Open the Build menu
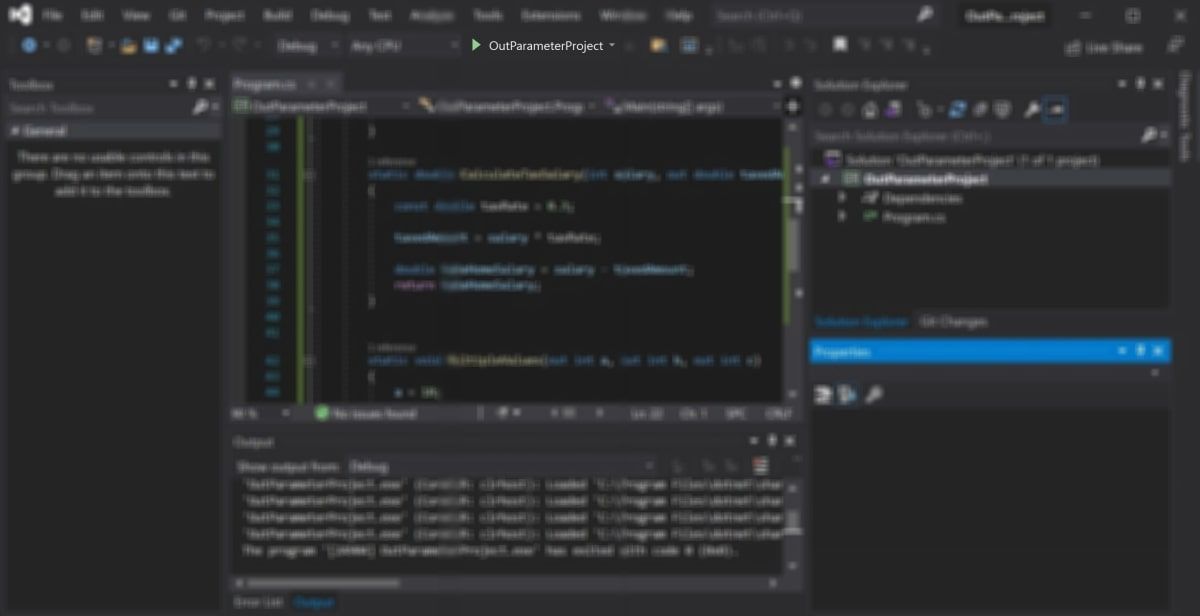This screenshot has height=616, width=1200. (x=277, y=16)
